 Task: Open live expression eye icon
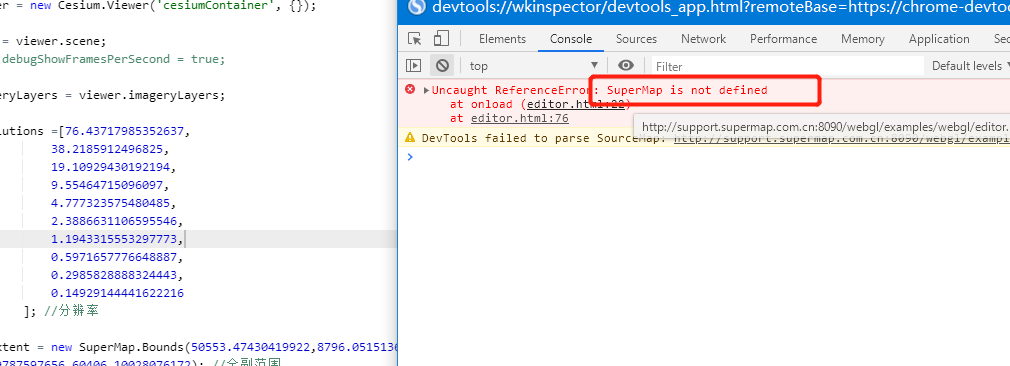coord(626,65)
